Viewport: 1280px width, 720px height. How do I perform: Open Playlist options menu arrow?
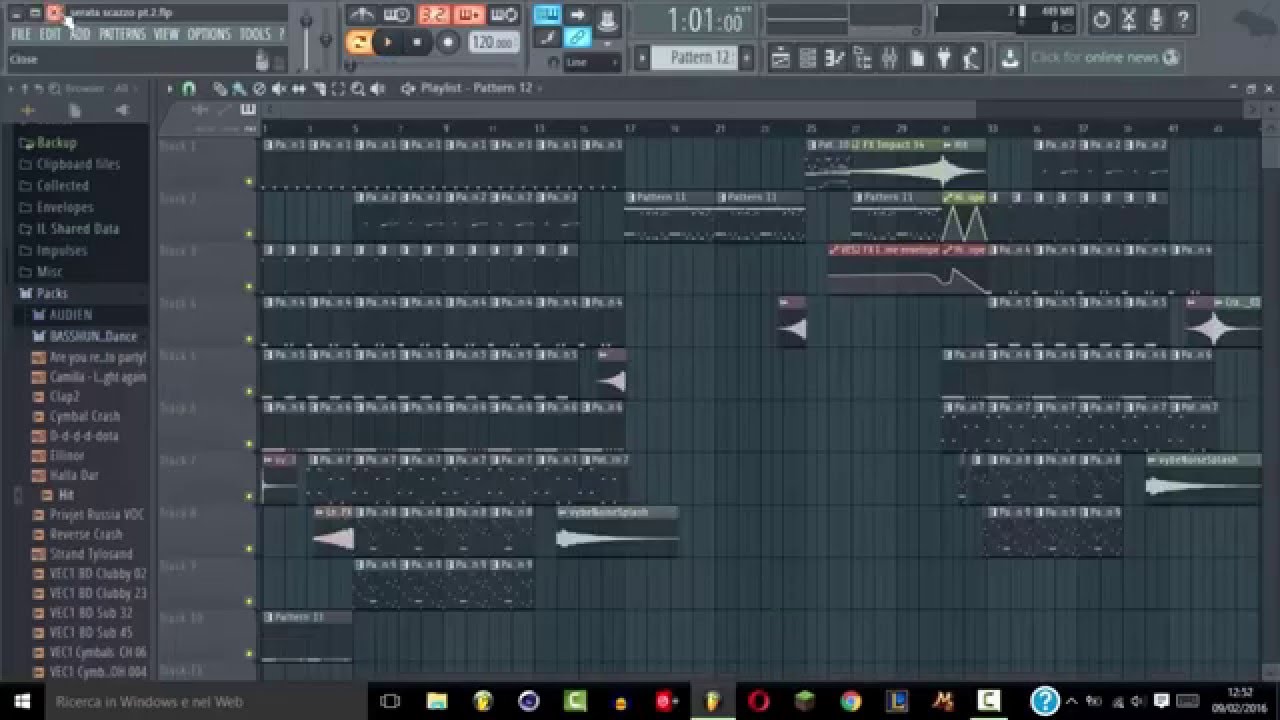pyautogui.click(x=169, y=89)
